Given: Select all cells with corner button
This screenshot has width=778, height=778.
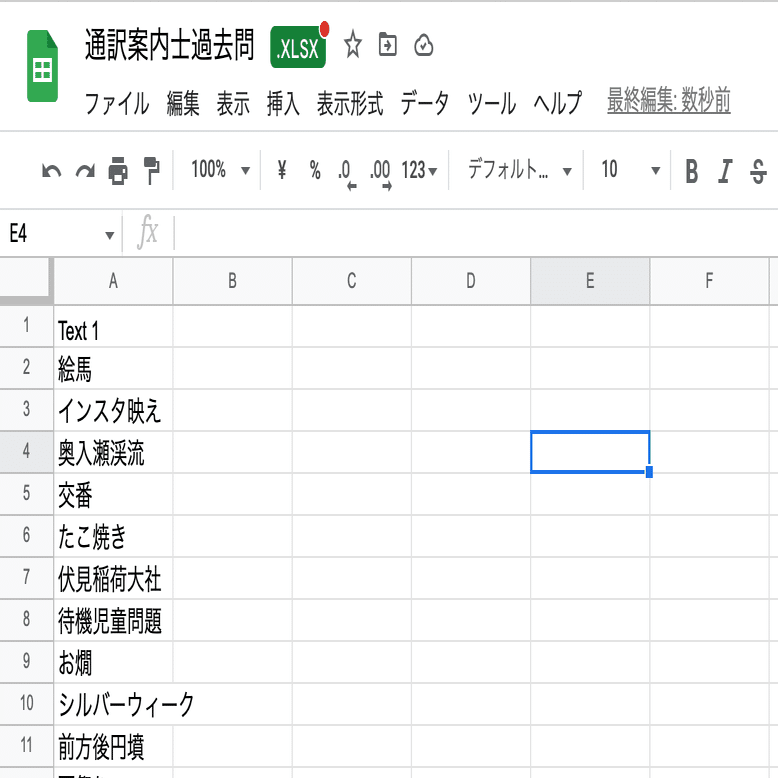Looking at the screenshot, I should [26, 280].
